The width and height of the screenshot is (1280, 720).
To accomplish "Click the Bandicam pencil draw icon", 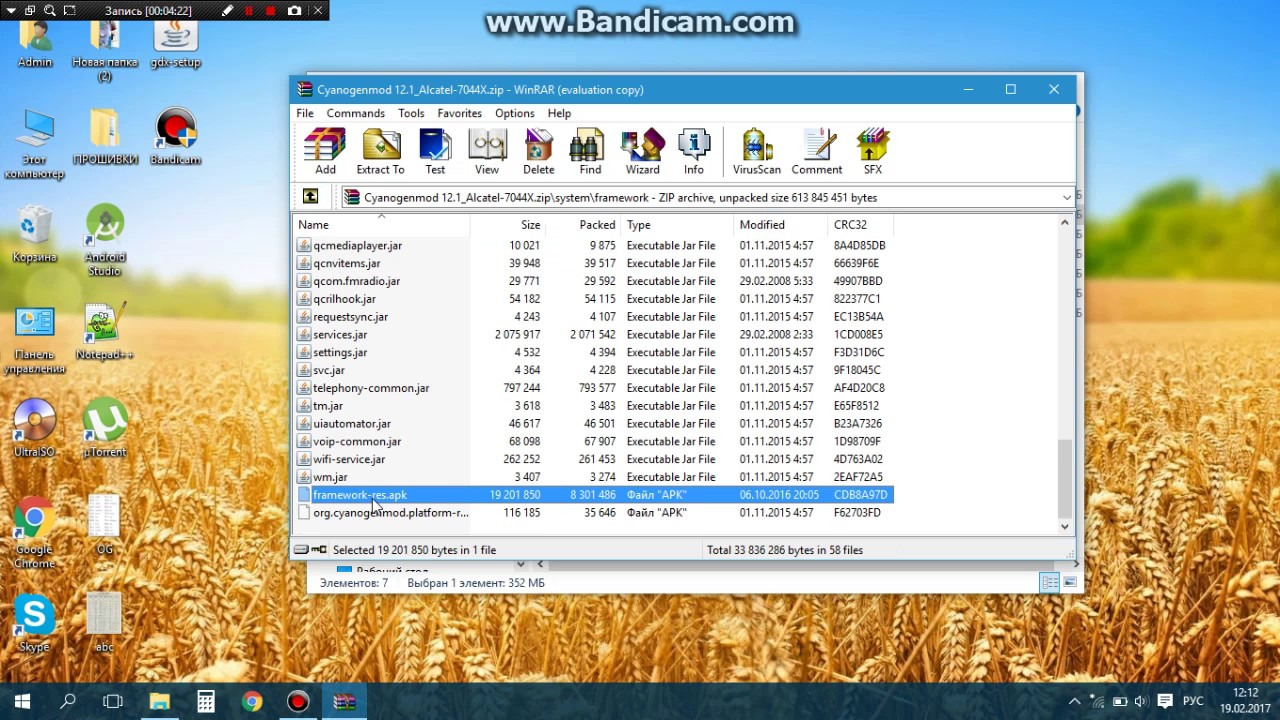I will (x=227, y=11).
